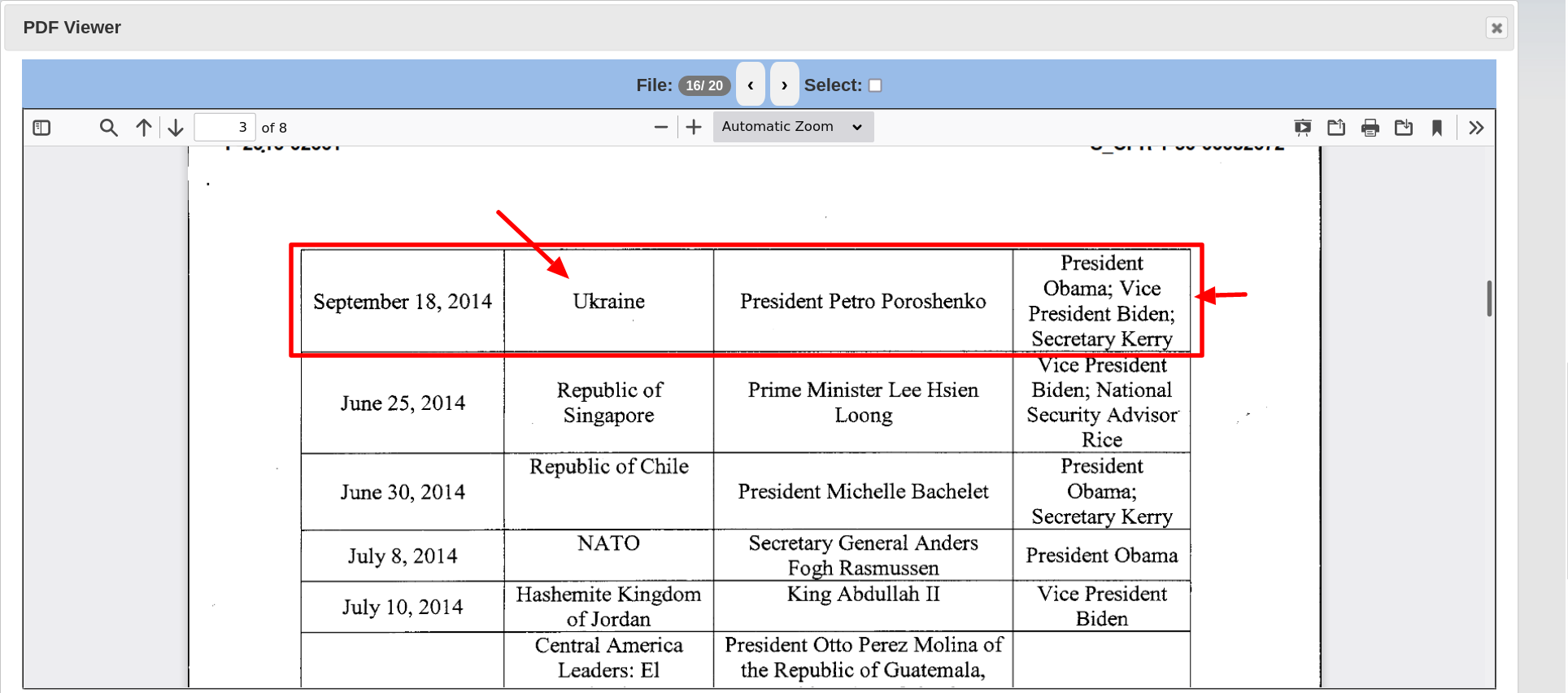
Task: Click the 'PDF Viewer' title text
Action: 72,28
